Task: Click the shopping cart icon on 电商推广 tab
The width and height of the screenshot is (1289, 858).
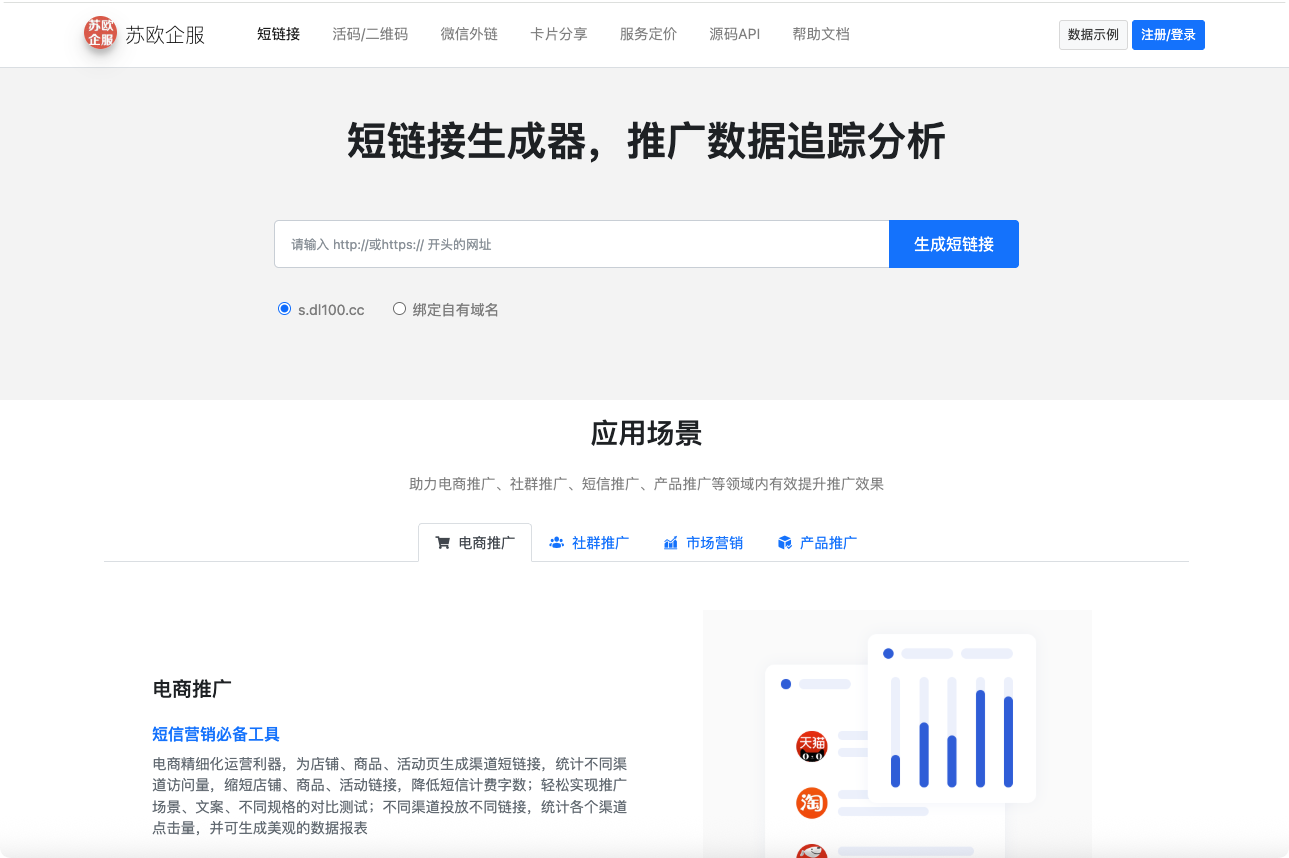Action: pos(443,543)
